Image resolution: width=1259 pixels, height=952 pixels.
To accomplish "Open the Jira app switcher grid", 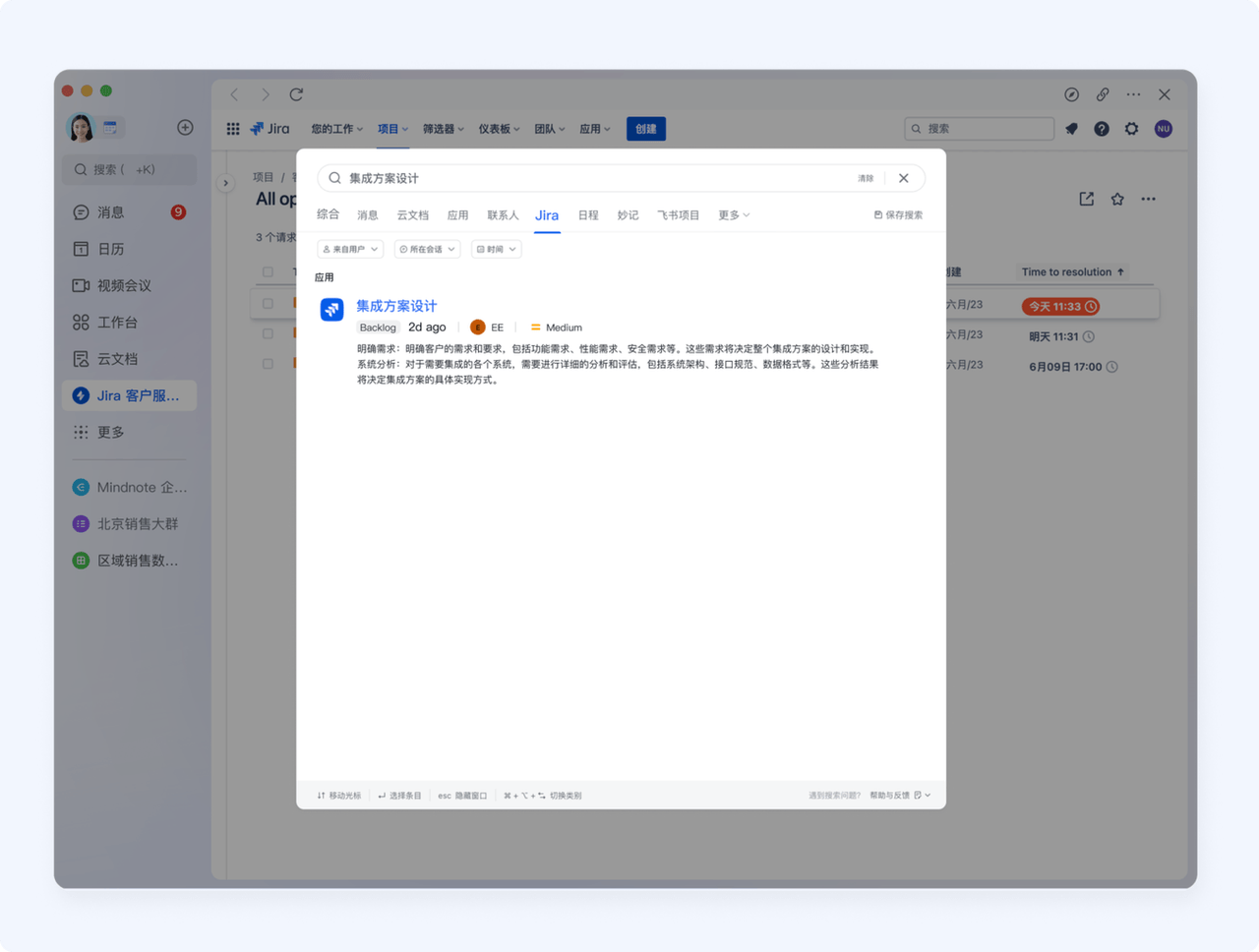I will pos(233,129).
